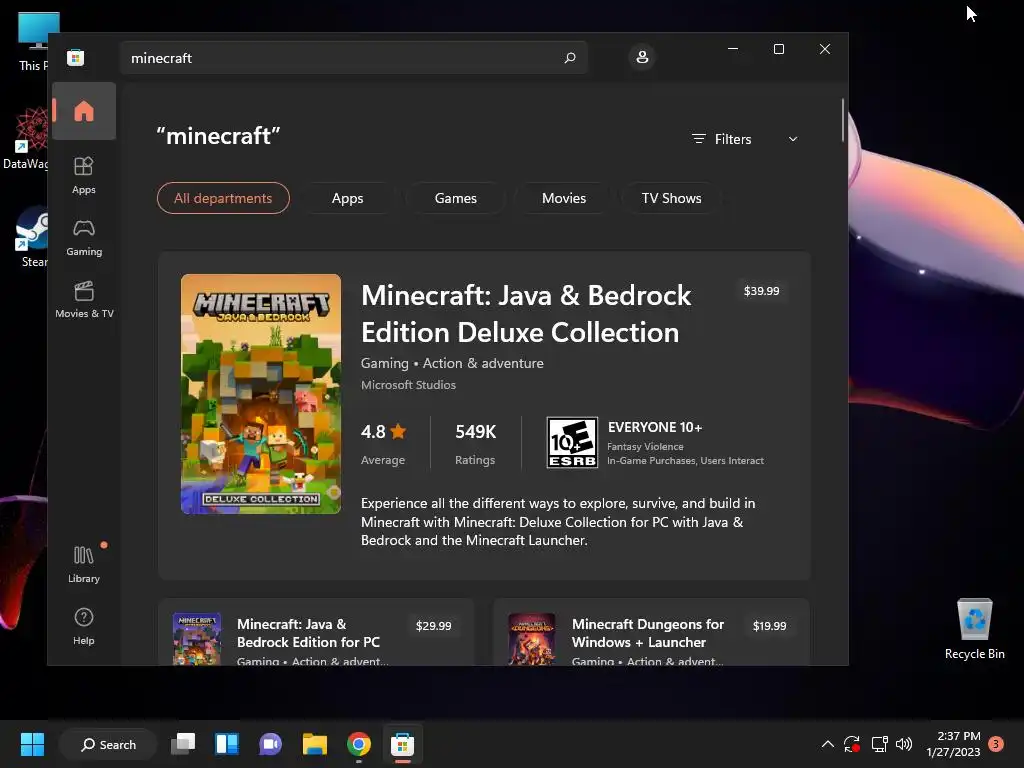Click the $29.99 price on Java & Bedrock Edition
This screenshot has width=1024, height=768.
(x=434, y=626)
